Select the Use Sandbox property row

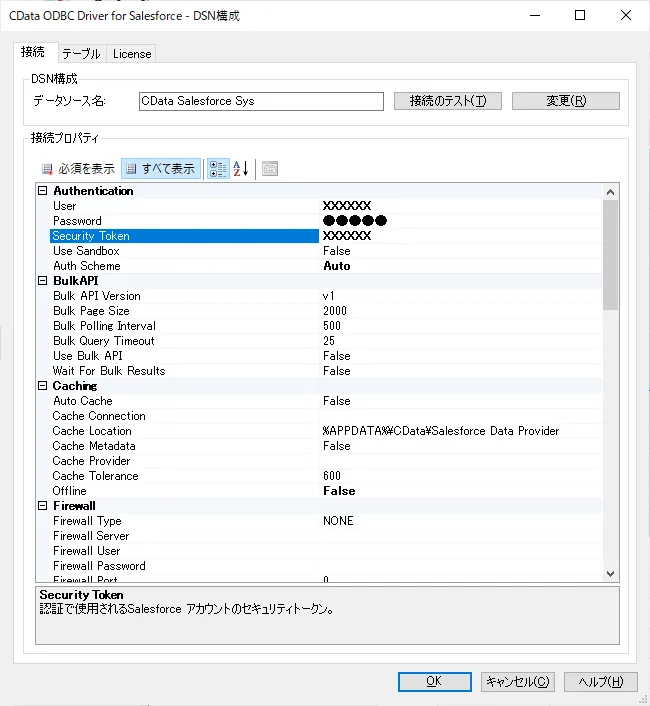point(86,251)
